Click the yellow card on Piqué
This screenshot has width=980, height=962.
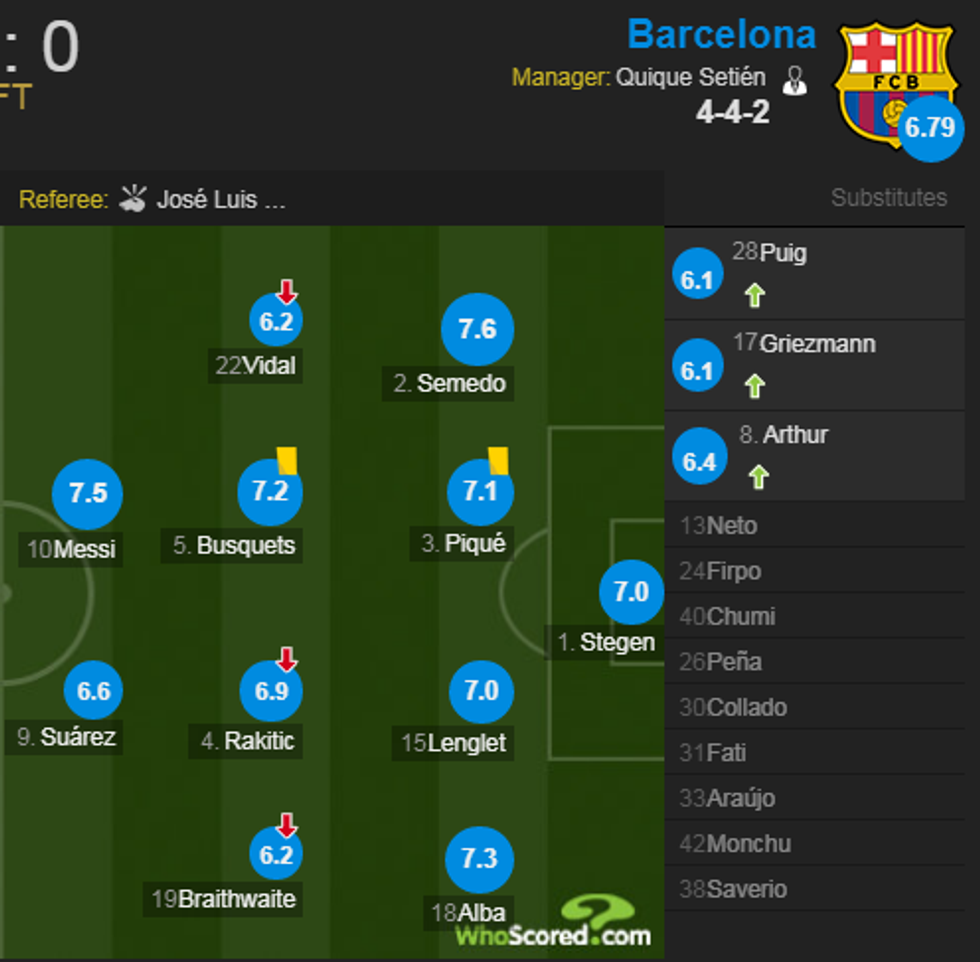498,460
